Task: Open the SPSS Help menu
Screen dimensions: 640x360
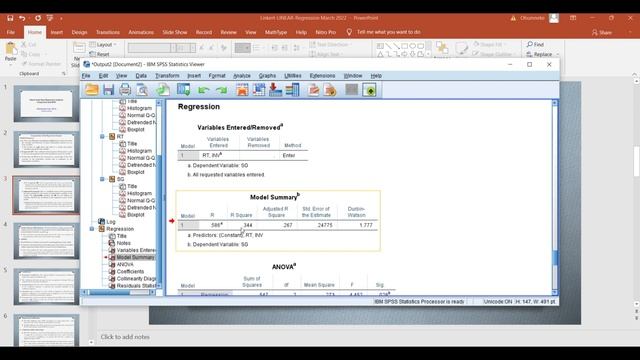Action: click(376, 76)
